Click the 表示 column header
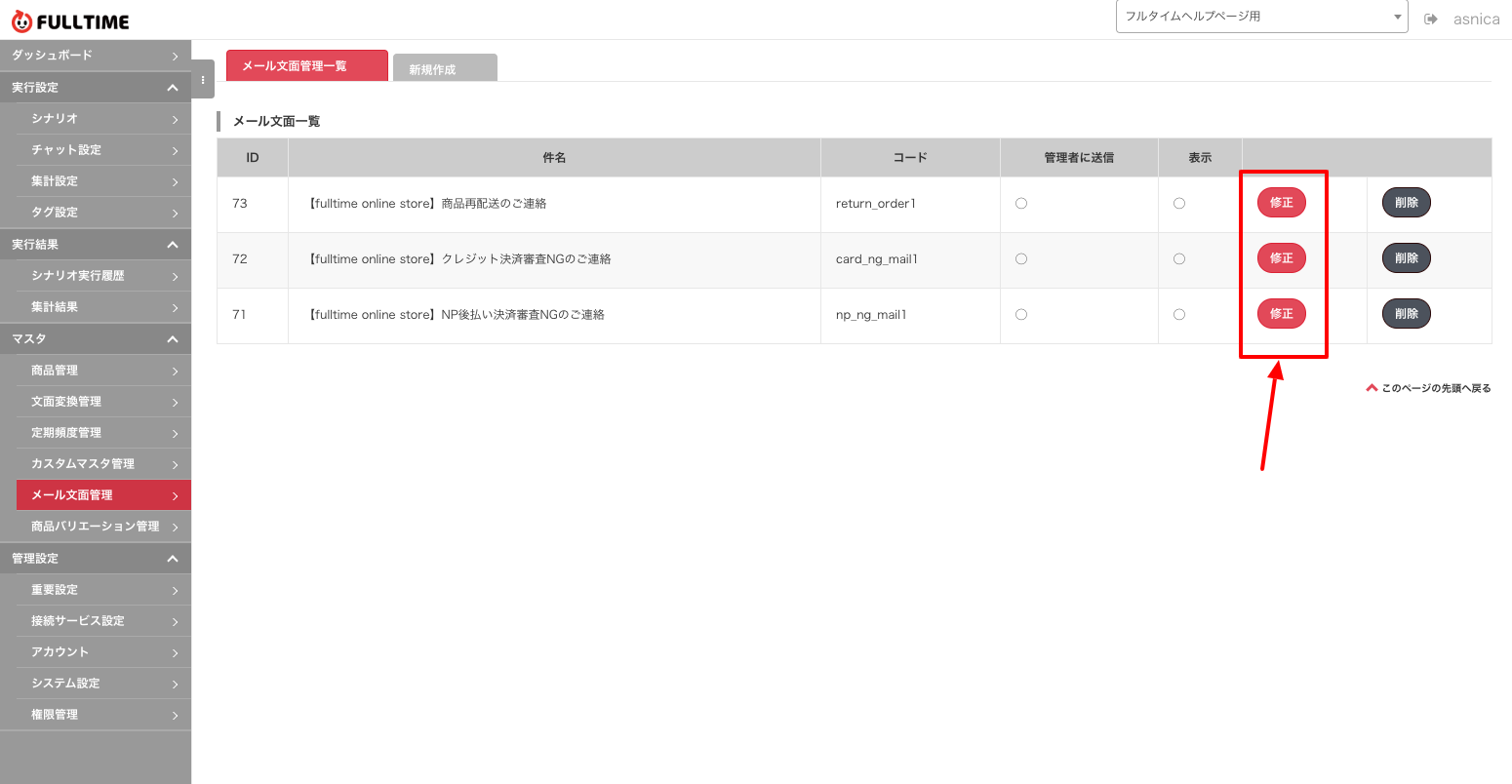The height and width of the screenshot is (784, 1512). tap(1200, 157)
